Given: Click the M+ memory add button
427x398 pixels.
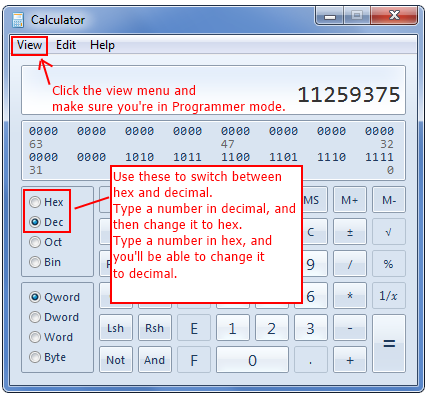Looking at the screenshot, I should point(350,200).
